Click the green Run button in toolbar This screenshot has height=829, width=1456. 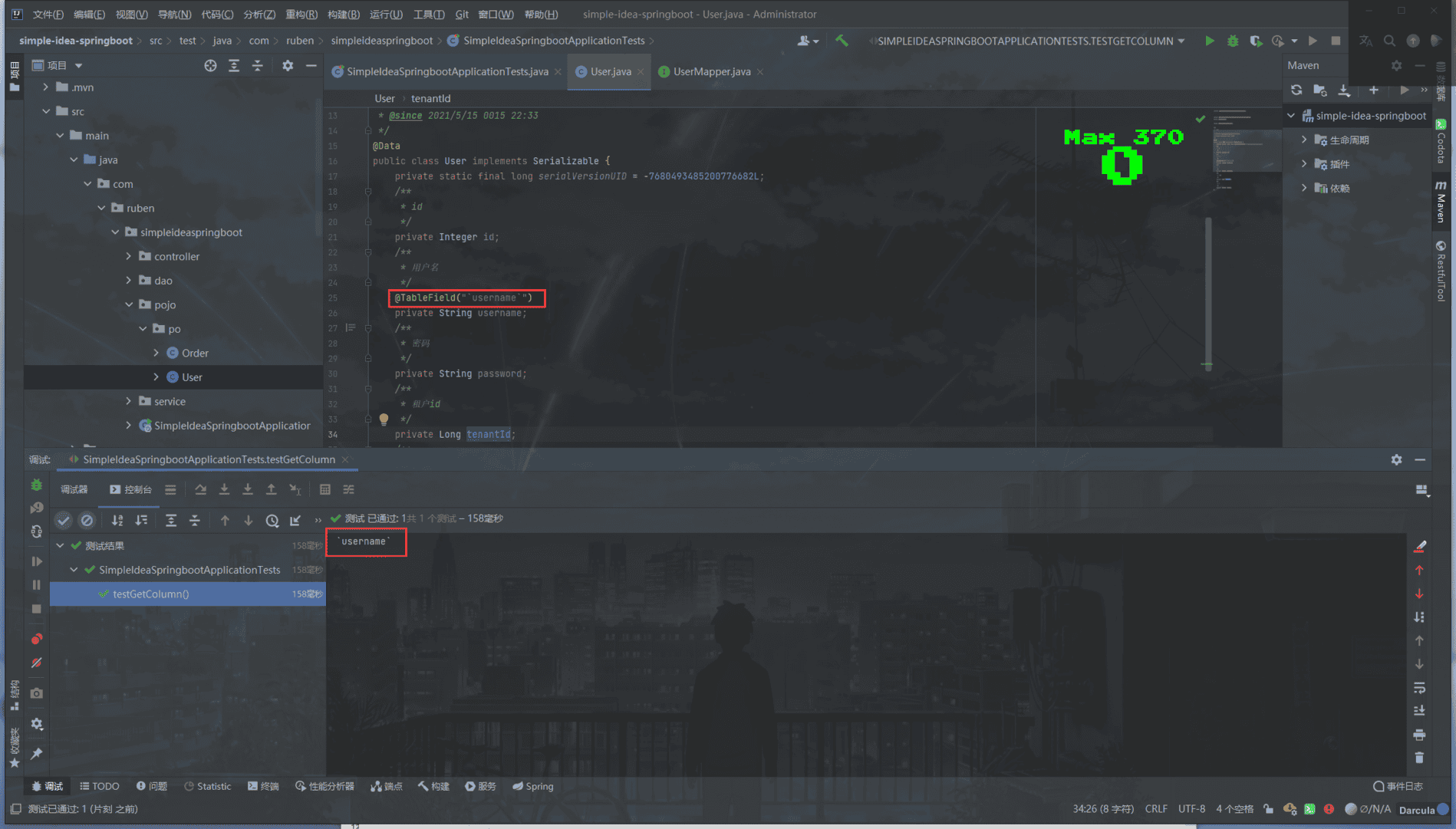point(1209,41)
